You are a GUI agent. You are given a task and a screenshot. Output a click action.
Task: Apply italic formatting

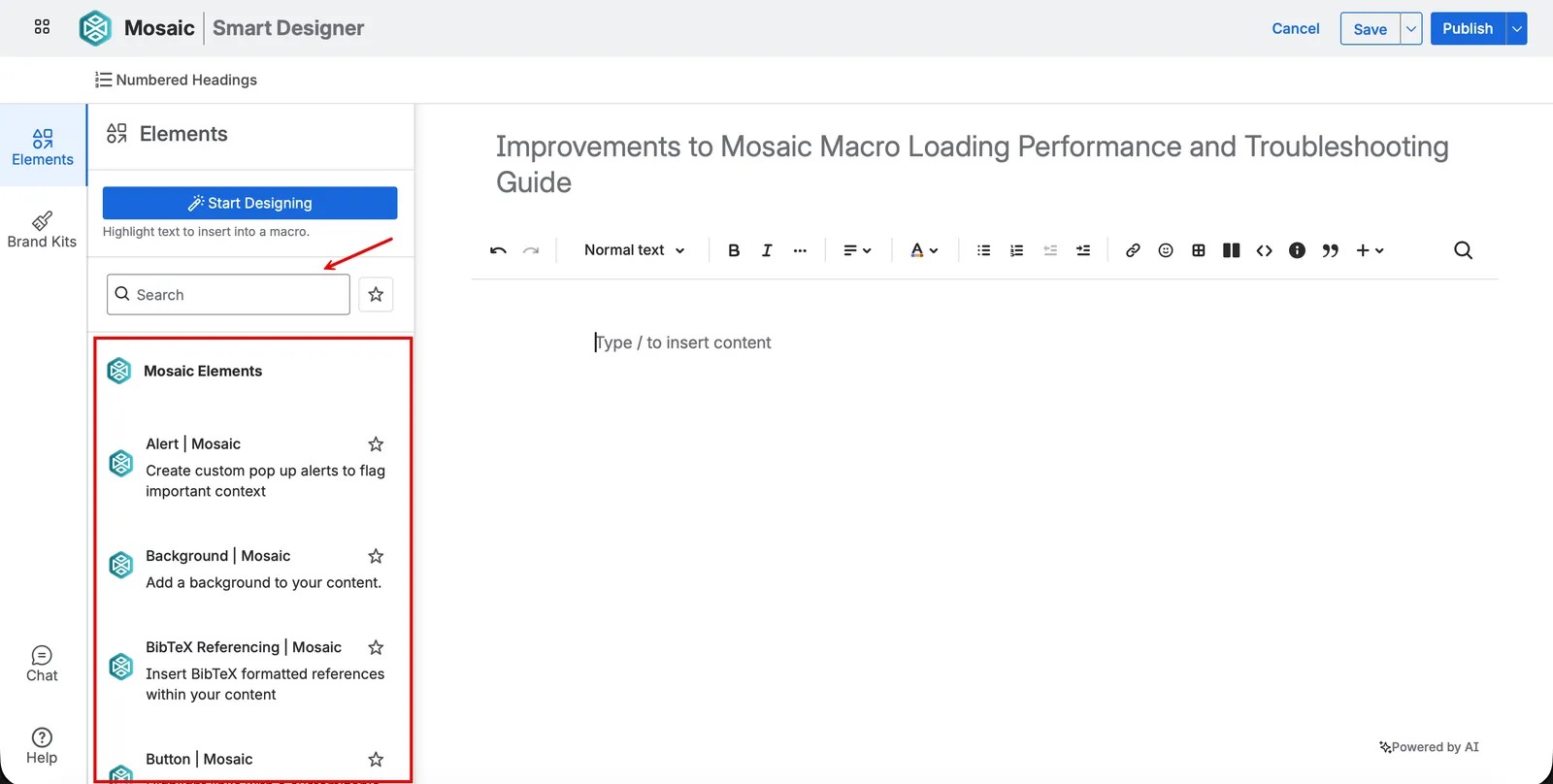pos(767,250)
